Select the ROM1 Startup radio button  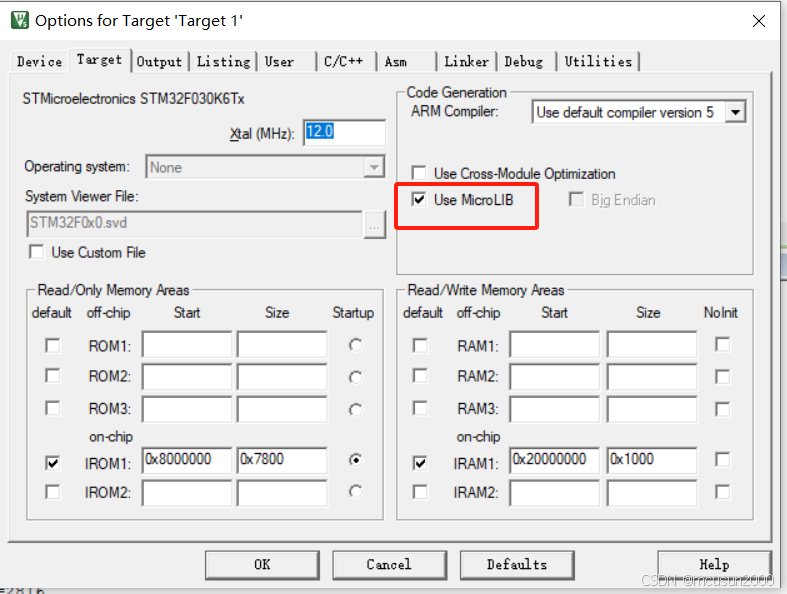click(x=355, y=345)
